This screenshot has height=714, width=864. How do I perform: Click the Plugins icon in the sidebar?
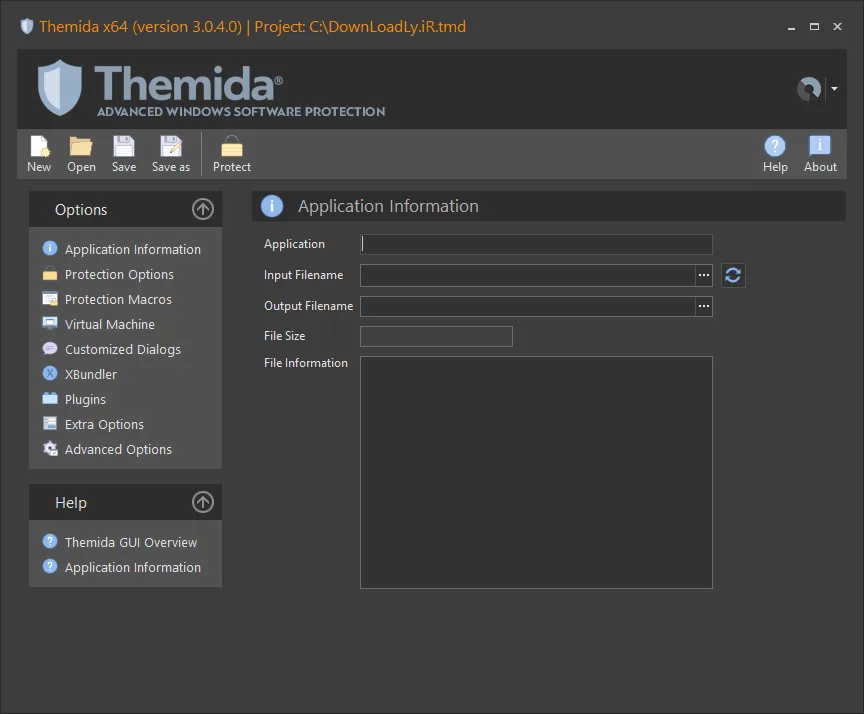[50, 398]
